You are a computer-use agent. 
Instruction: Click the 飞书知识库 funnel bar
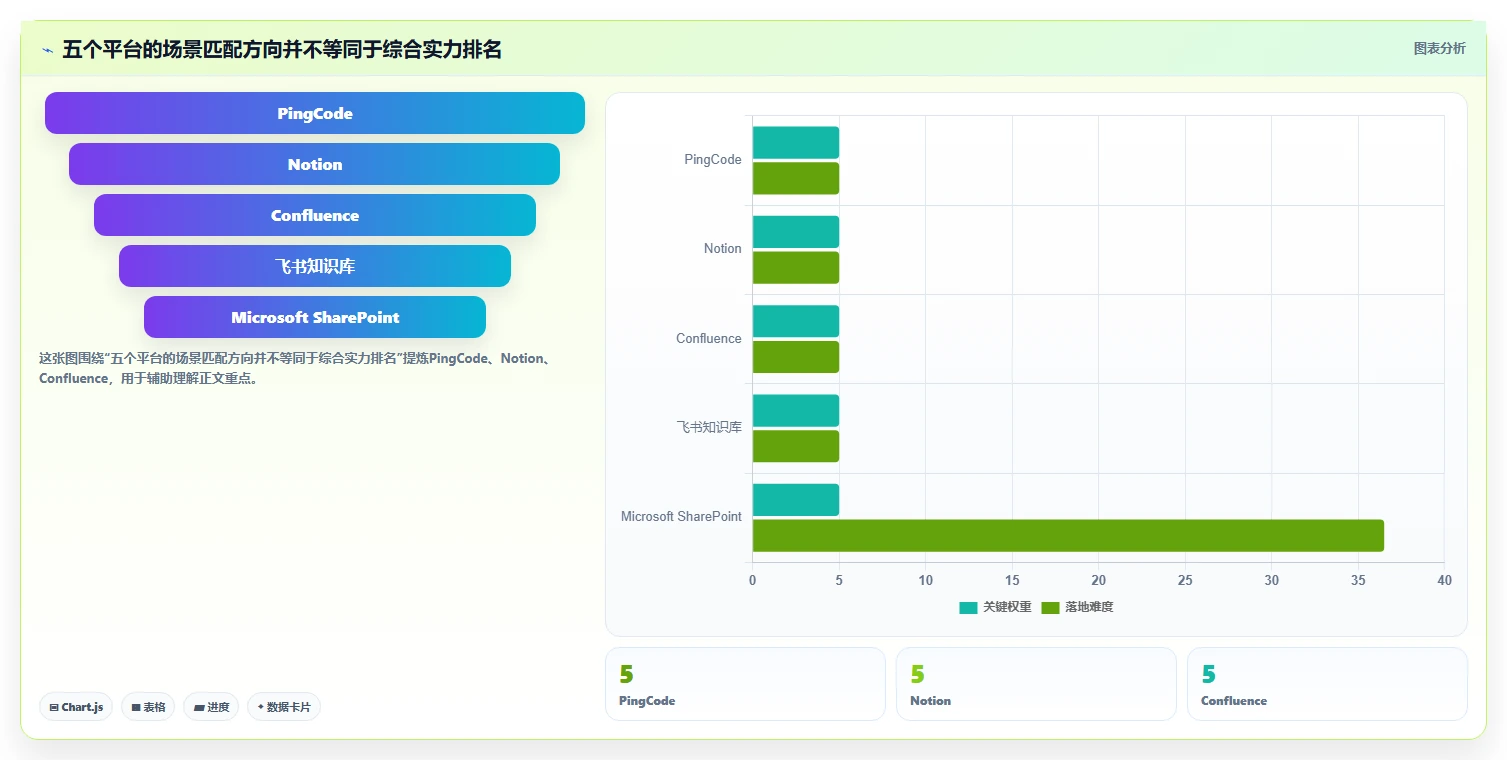[315, 266]
